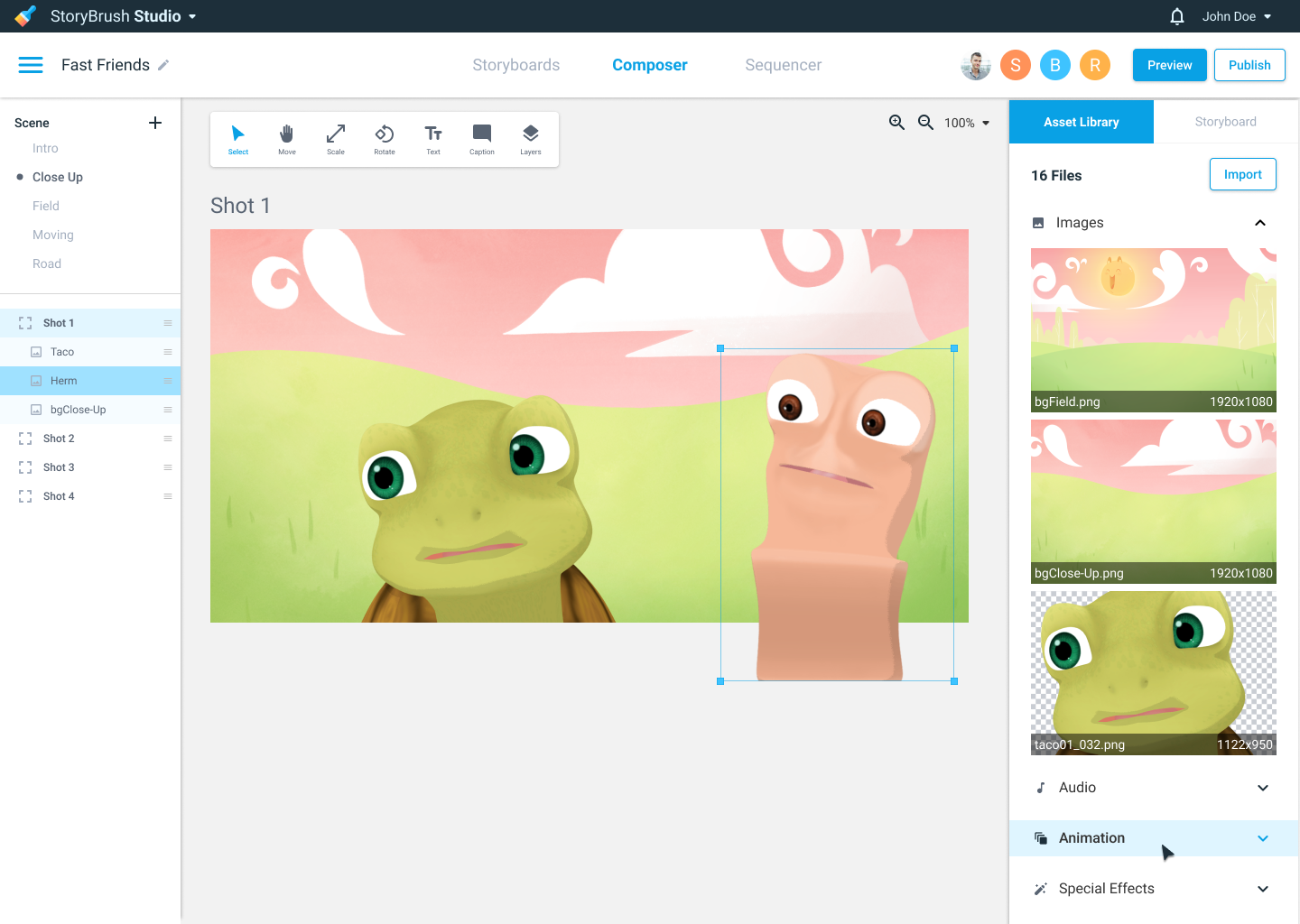Edit project name with pencil icon
Screen dimensions: 1300x924
163,65
